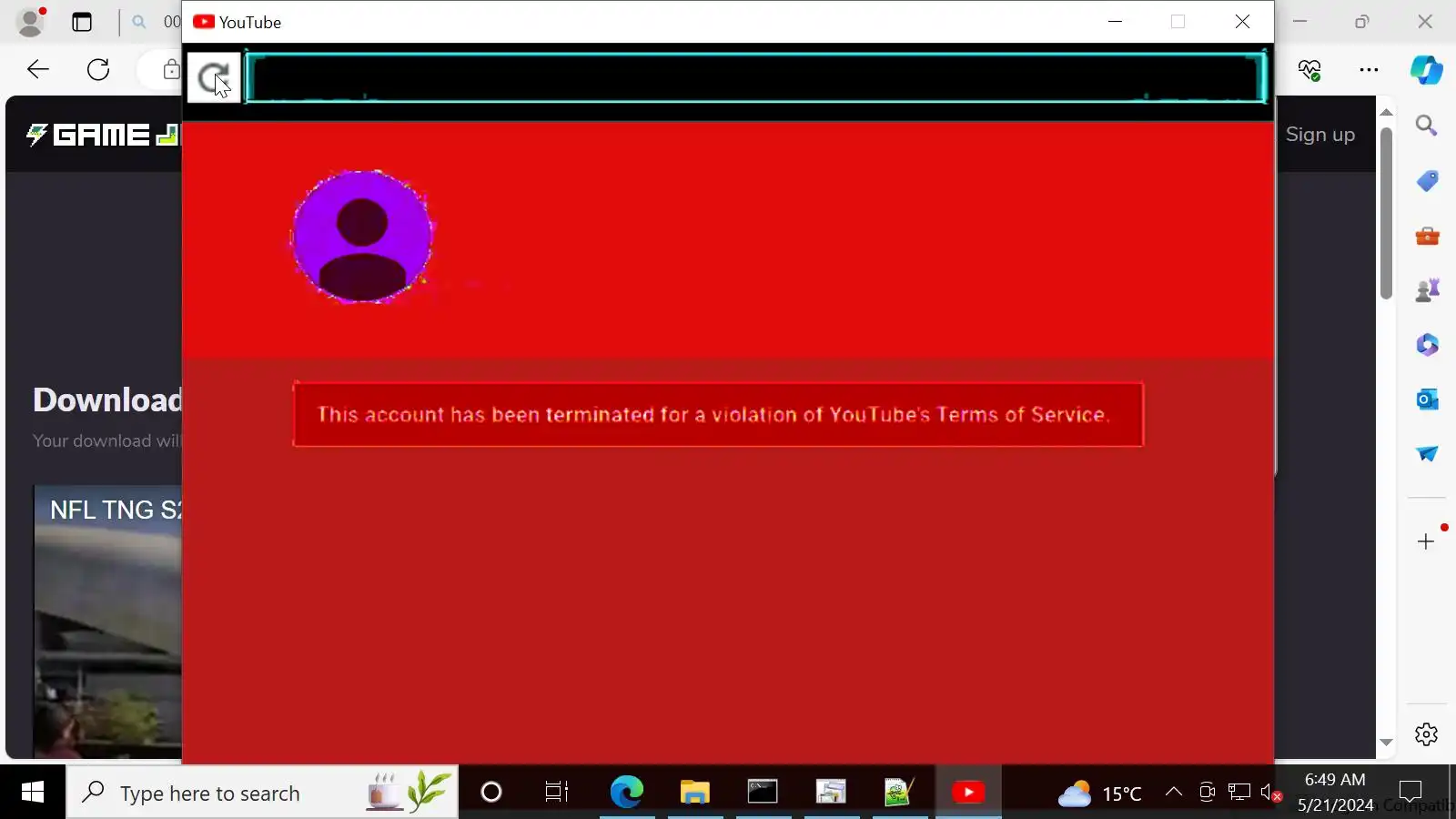Image resolution: width=1456 pixels, height=819 pixels.
Task: Open Microsoft 365 icon in Edge sidebar
Action: click(x=1427, y=345)
